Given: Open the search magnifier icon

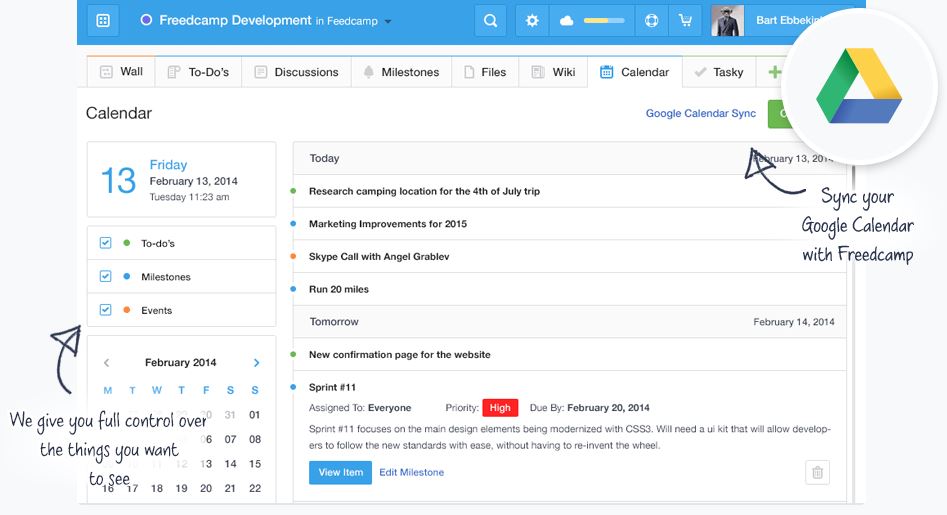Looking at the screenshot, I should click(490, 21).
